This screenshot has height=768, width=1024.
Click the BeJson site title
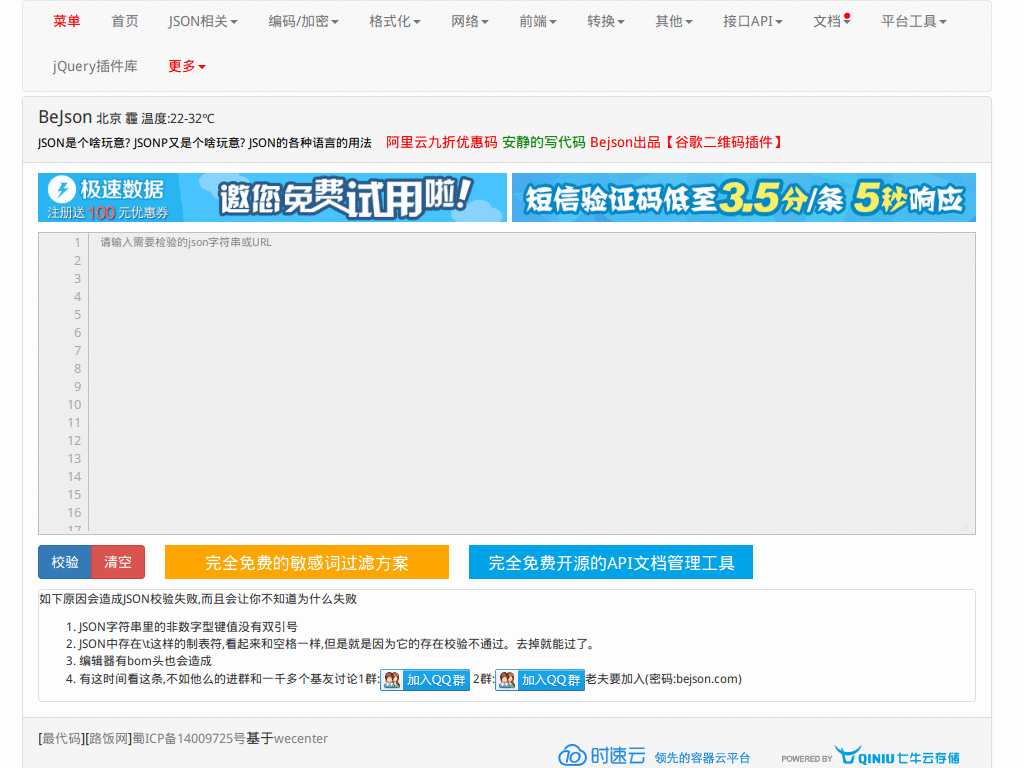65,117
